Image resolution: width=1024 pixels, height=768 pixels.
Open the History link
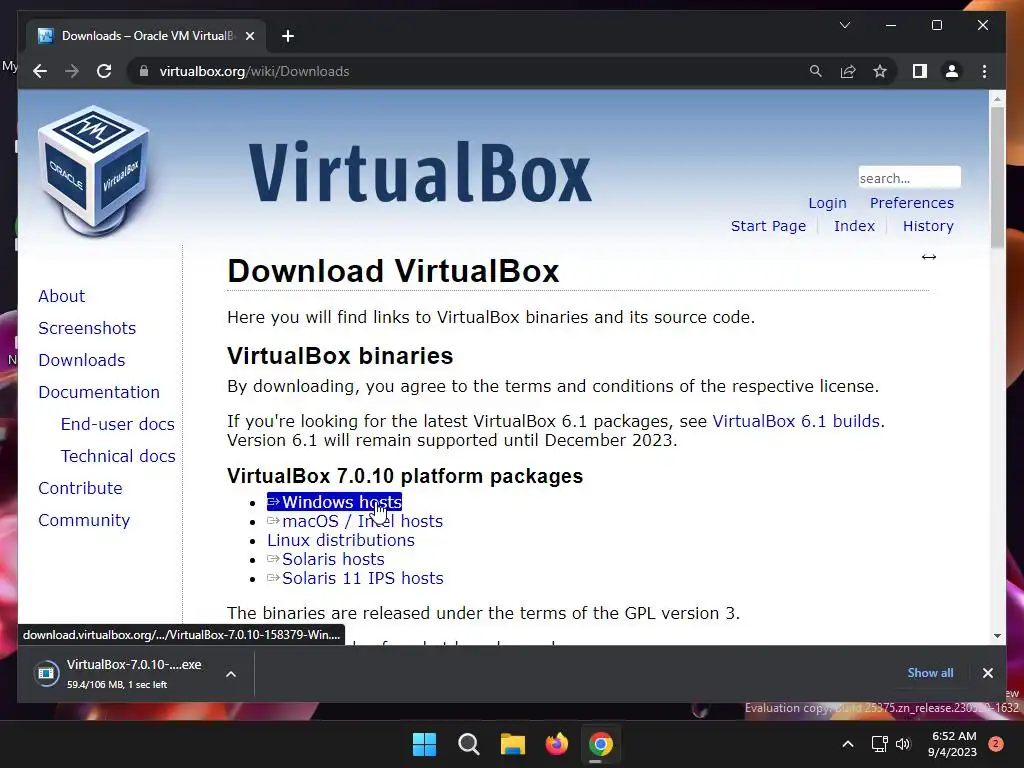pyautogui.click(x=928, y=226)
